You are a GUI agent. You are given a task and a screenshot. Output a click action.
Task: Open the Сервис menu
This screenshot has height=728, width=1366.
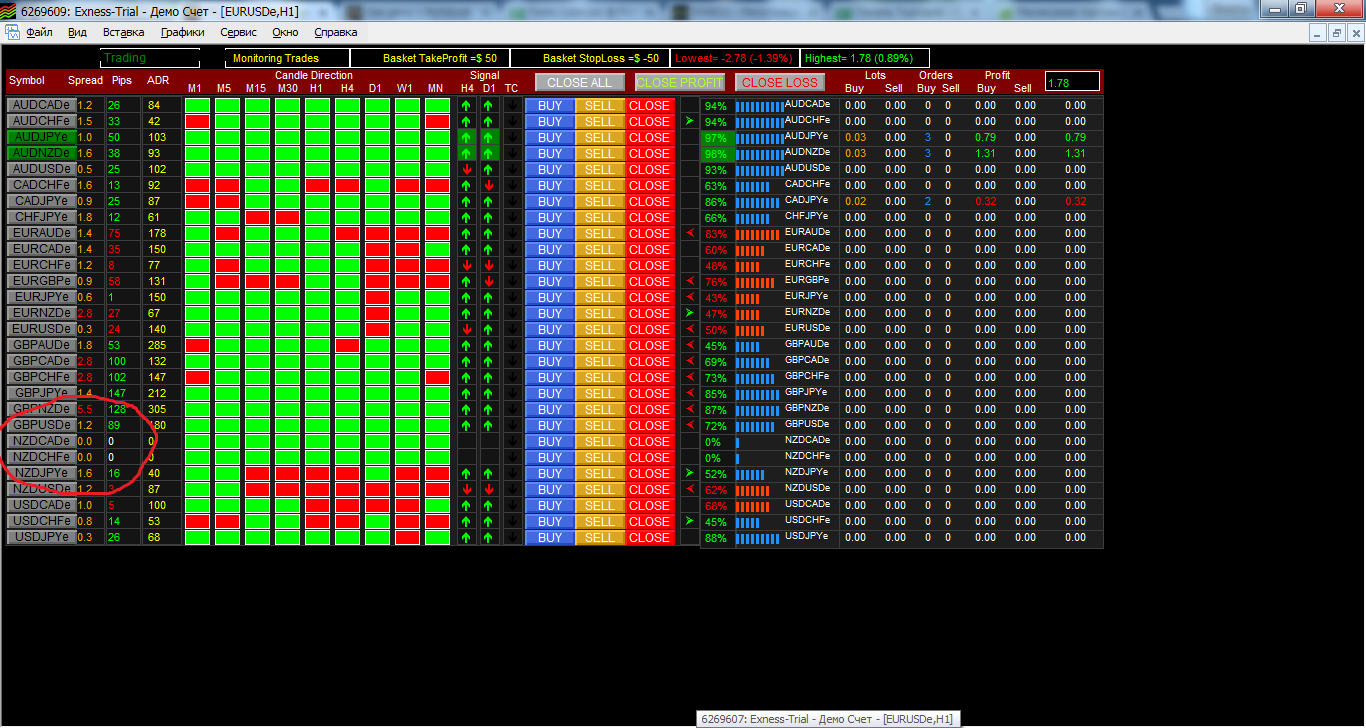[x=238, y=32]
